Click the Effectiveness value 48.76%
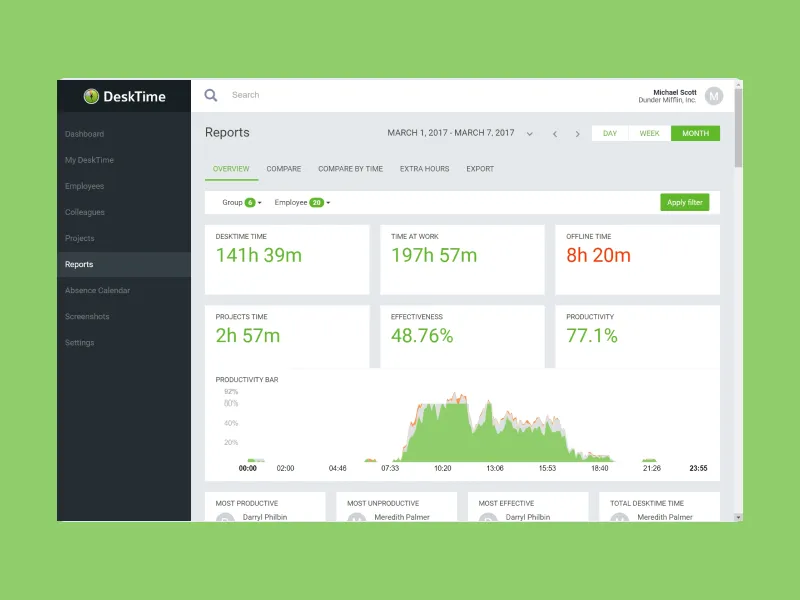 click(422, 336)
